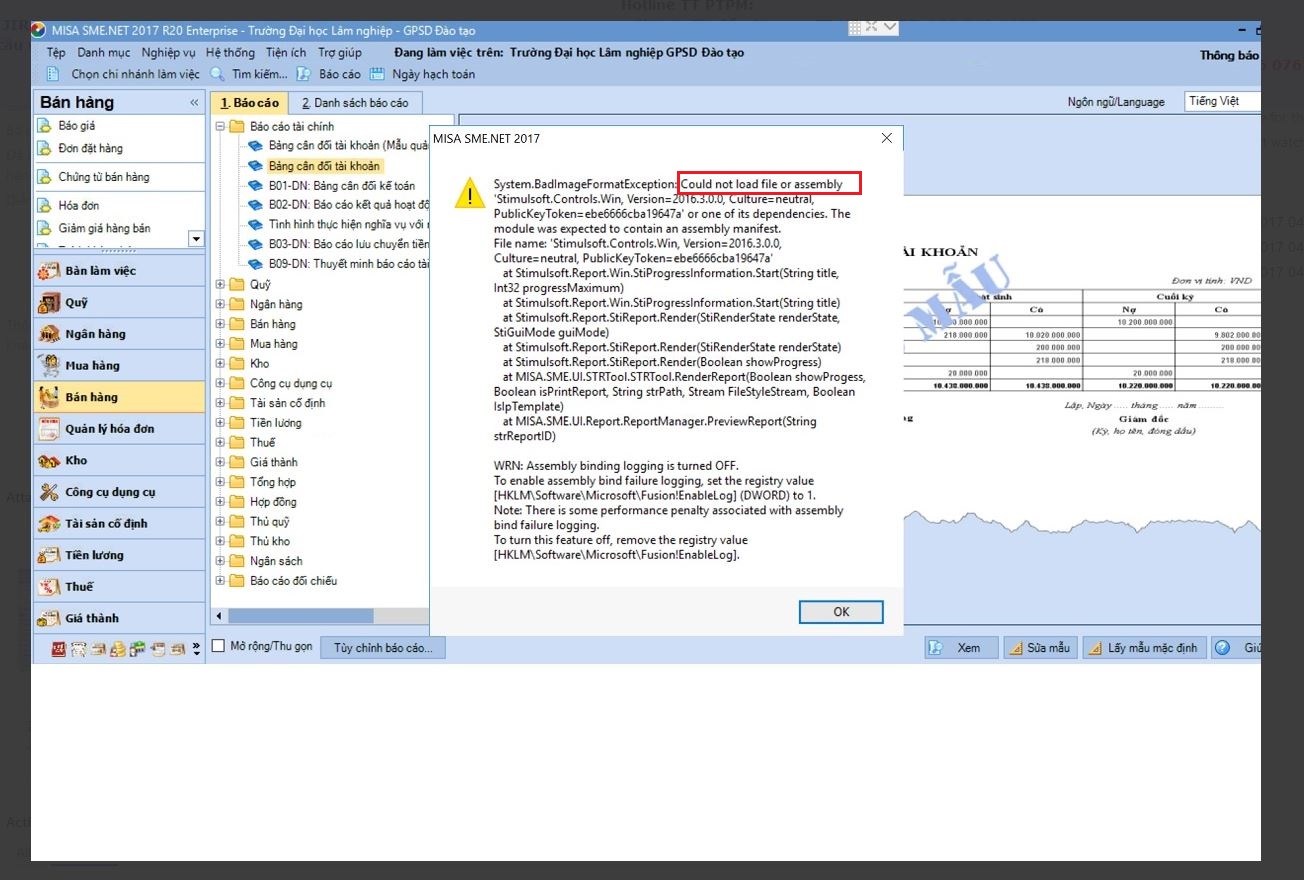This screenshot has width=1304, height=880.
Task: Click the Đơn đặt hàng shortcut icon
Action: tap(43, 148)
